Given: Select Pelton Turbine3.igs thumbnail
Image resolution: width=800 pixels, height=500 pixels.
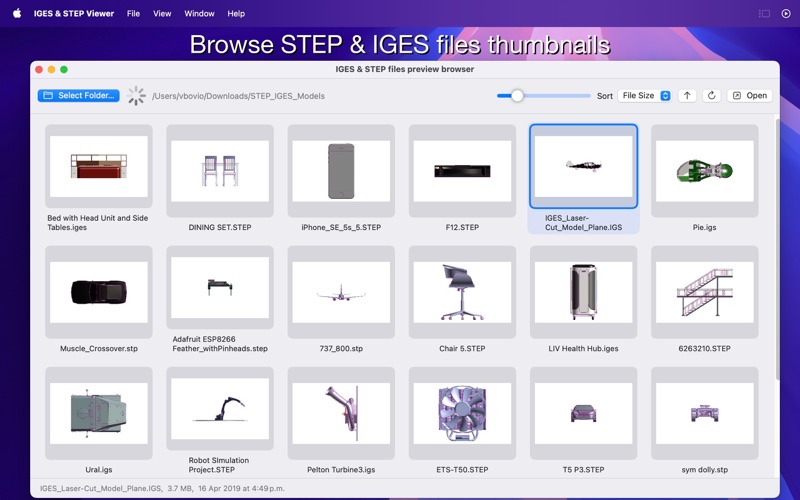Looking at the screenshot, I should point(341,413).
